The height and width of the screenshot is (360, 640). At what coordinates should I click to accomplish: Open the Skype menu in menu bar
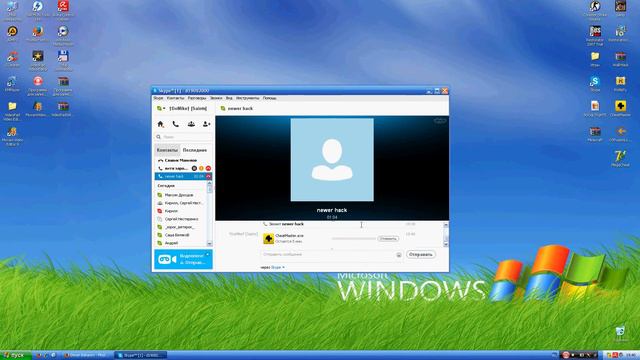click(158, 98)
